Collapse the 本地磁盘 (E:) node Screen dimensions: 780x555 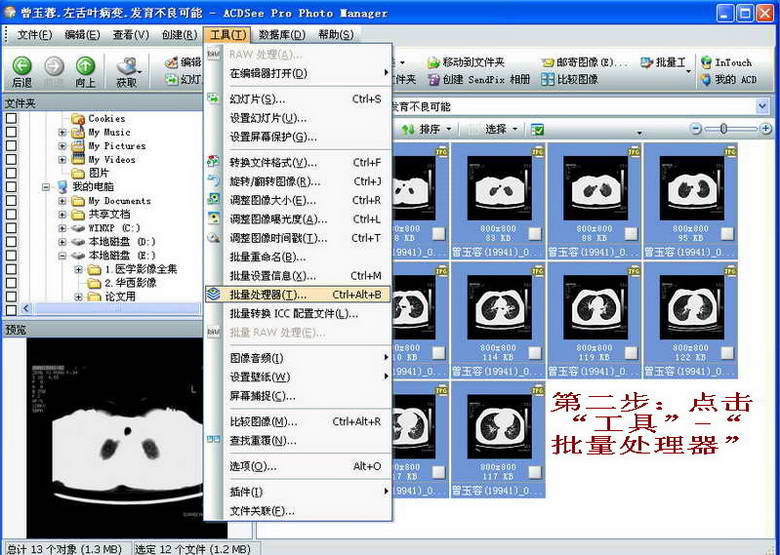point(62,256)
